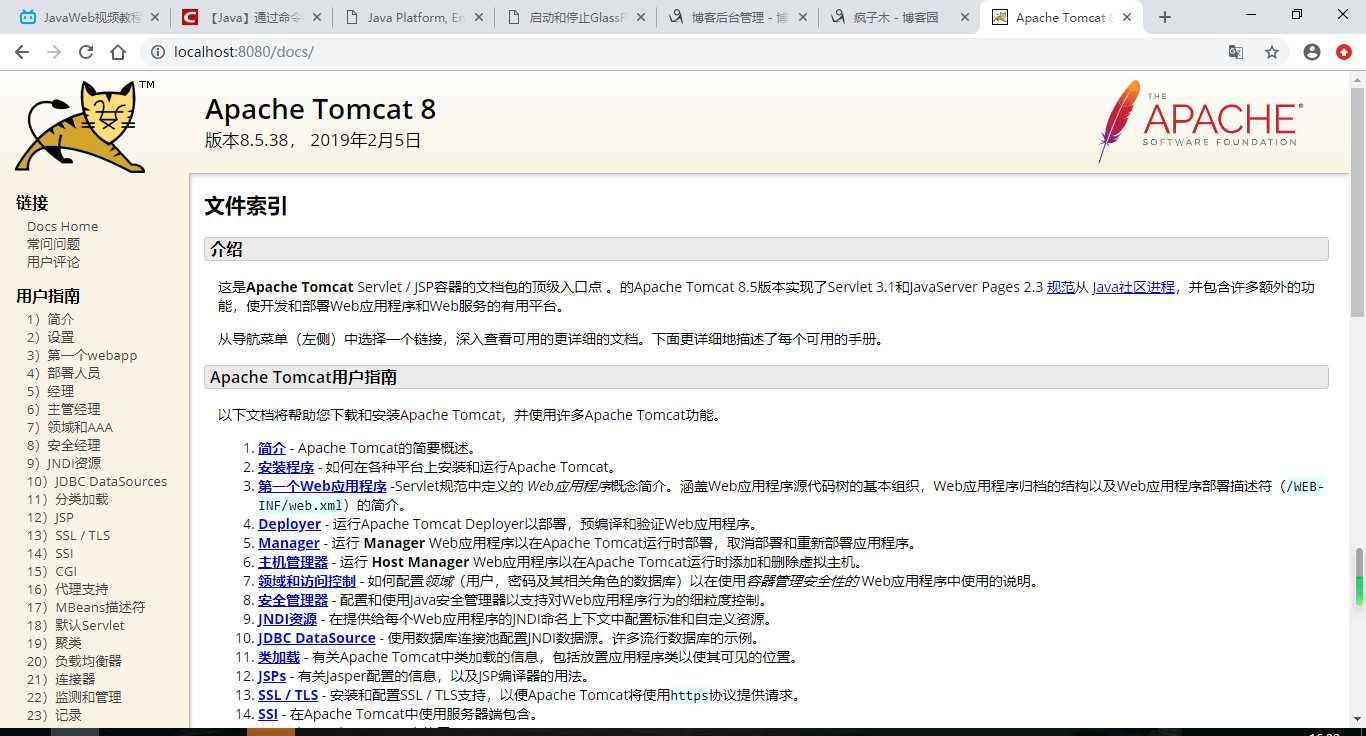Open sidebar item 21) 连接器
The height and width of the screenshot is (736, 1366).
click(61, 679)
